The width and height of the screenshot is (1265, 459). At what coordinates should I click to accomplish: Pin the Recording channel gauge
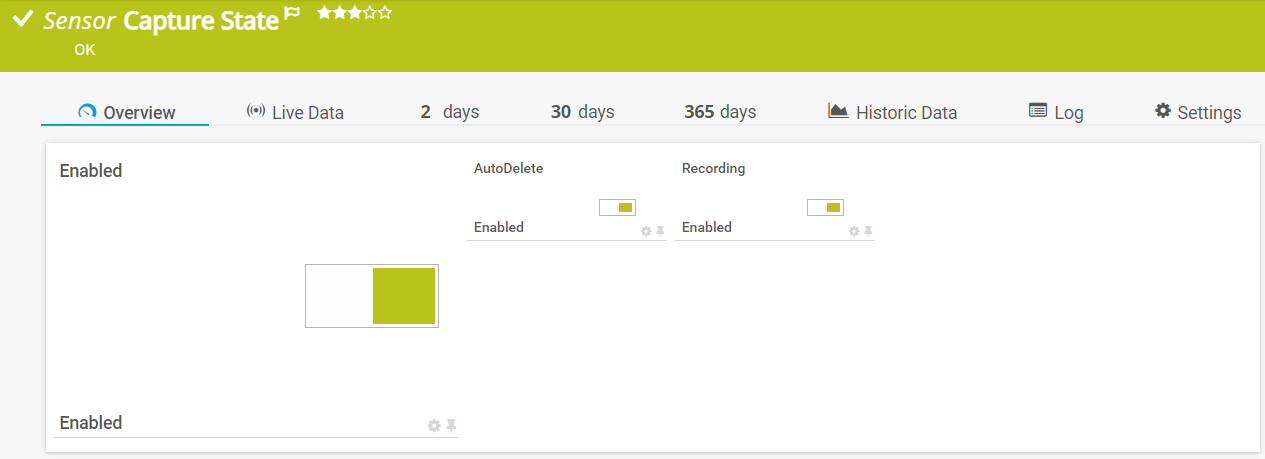tap(868, 231)
